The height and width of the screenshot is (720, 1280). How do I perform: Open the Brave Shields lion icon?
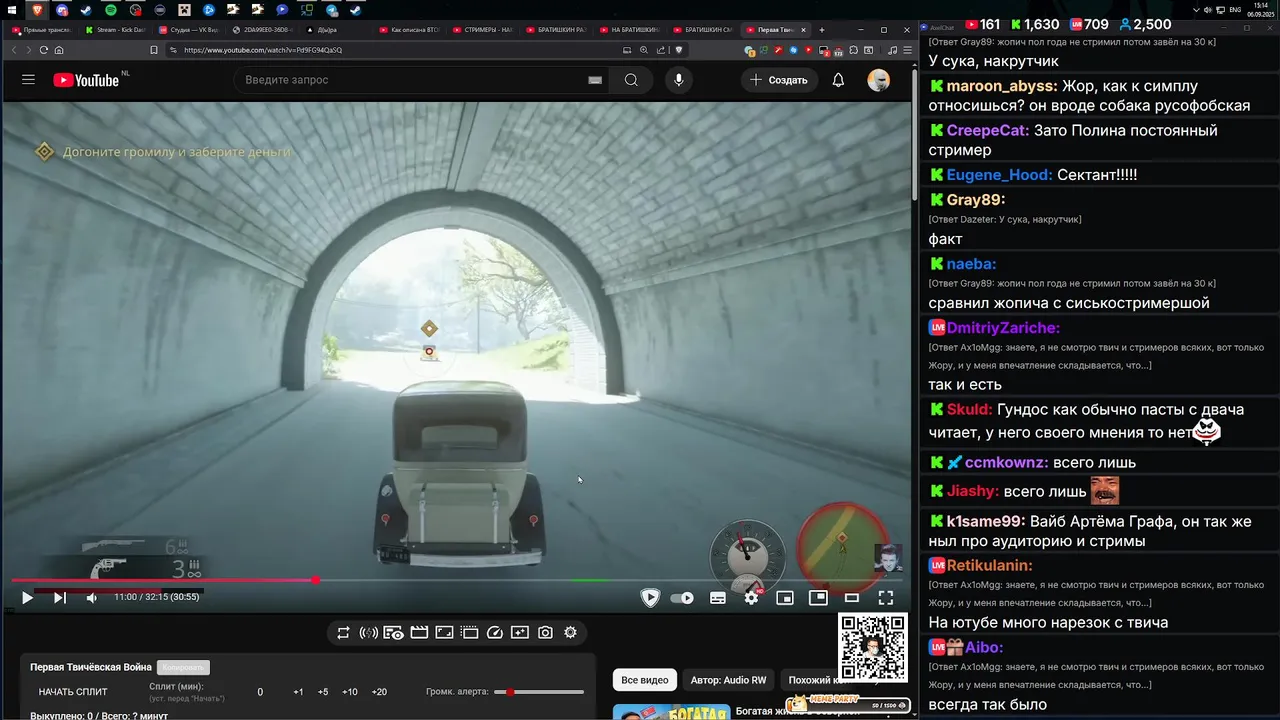679,50
